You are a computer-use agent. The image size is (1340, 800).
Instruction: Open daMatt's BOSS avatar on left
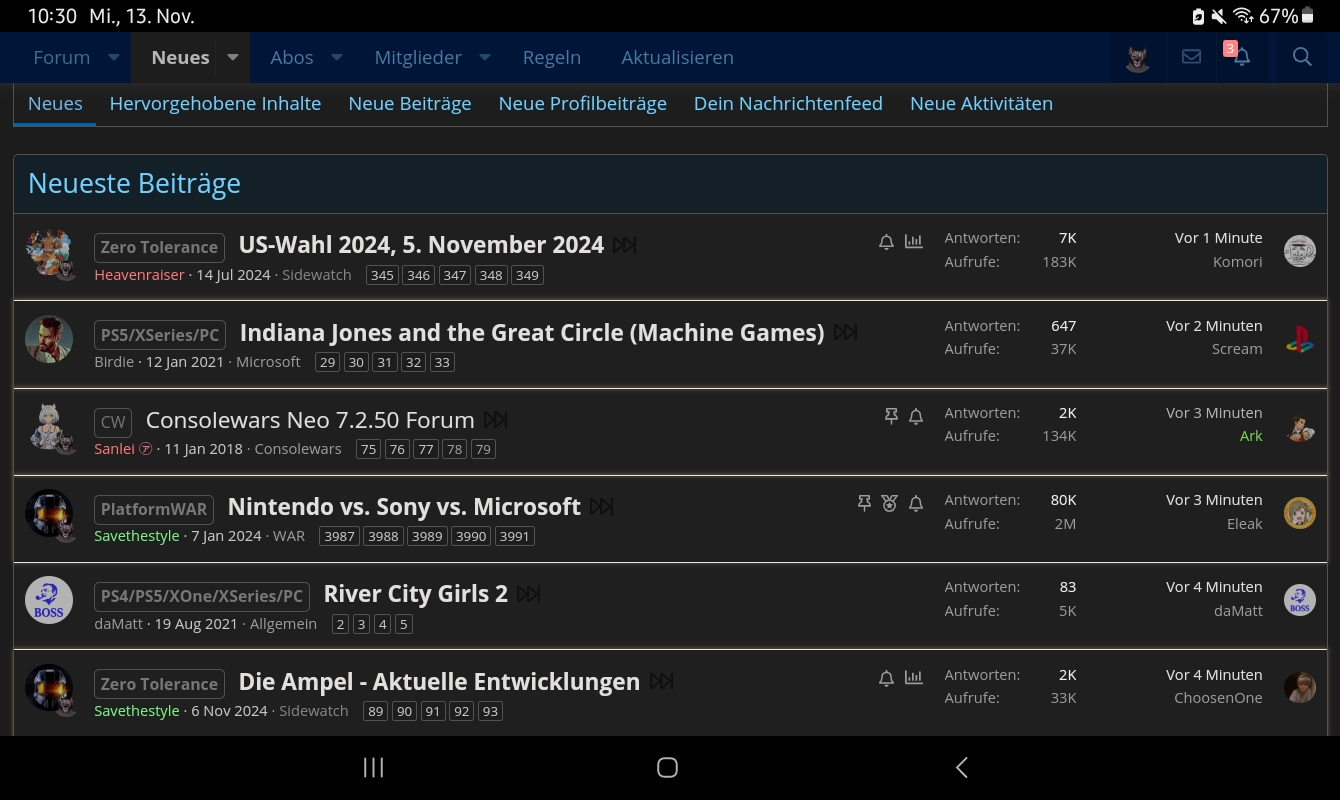point(49,601)
